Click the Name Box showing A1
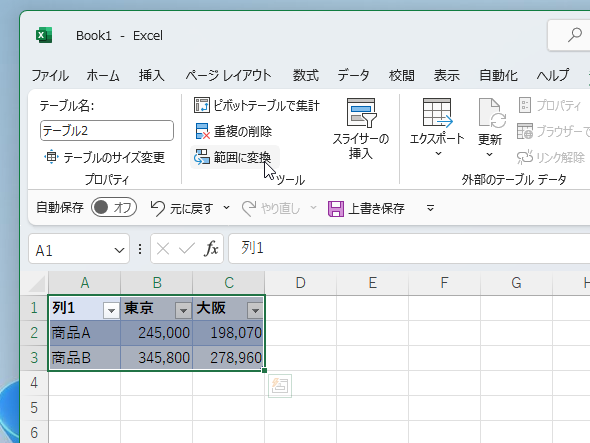The height and width of the screenshot is (443, 590). tap(79, 249)
